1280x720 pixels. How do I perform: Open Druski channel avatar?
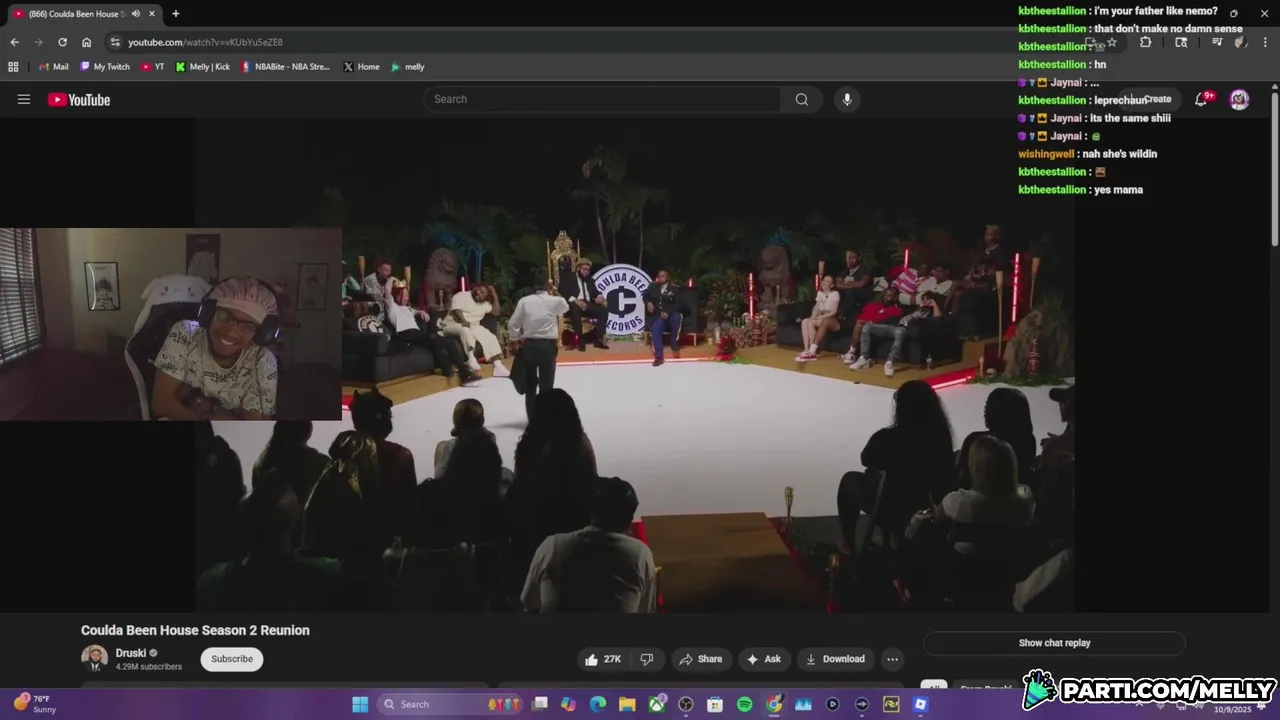point(95,658)
